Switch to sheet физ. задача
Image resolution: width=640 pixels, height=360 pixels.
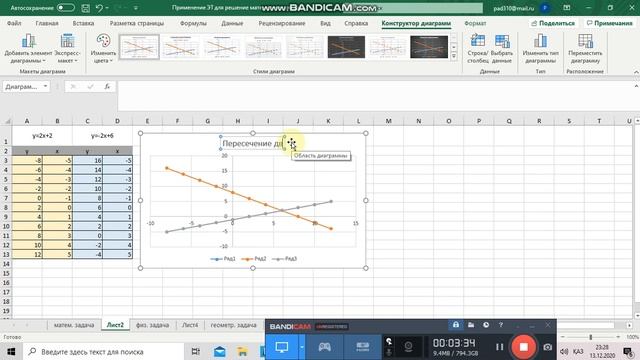click(152, 325)
